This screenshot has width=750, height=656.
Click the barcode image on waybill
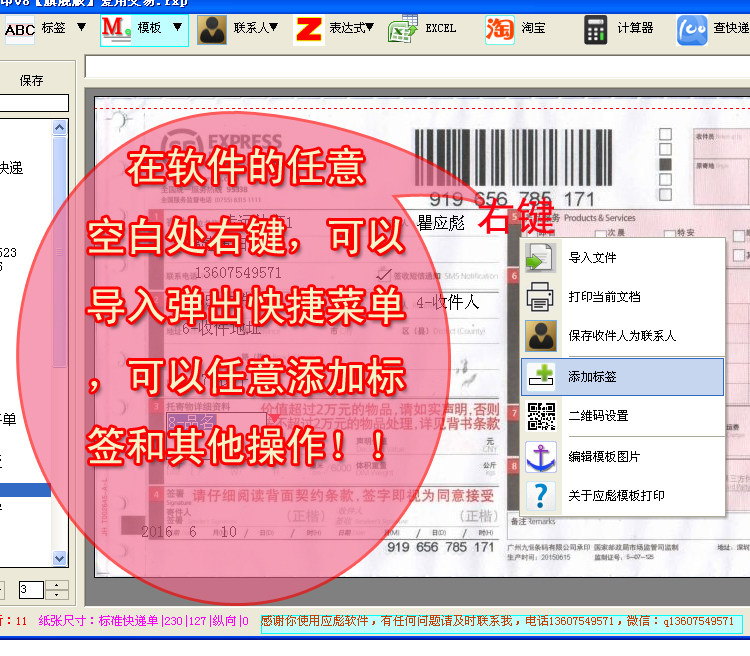pyautogui.click(x=513, y=157)
